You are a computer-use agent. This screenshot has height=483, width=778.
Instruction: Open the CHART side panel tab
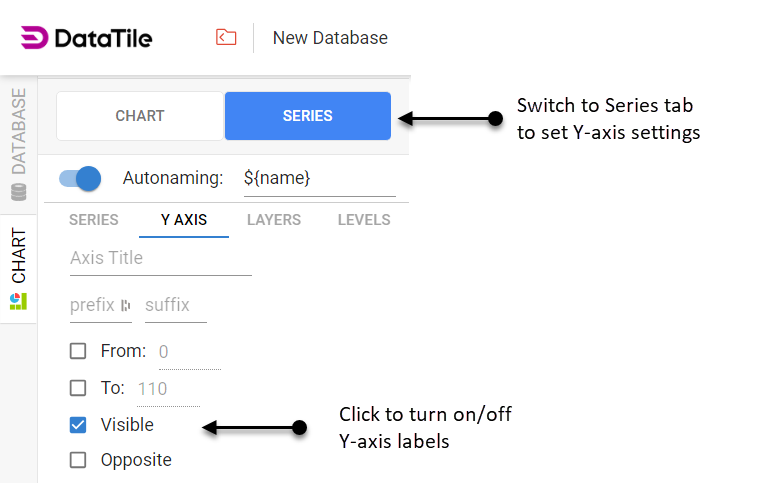point(18,268)
